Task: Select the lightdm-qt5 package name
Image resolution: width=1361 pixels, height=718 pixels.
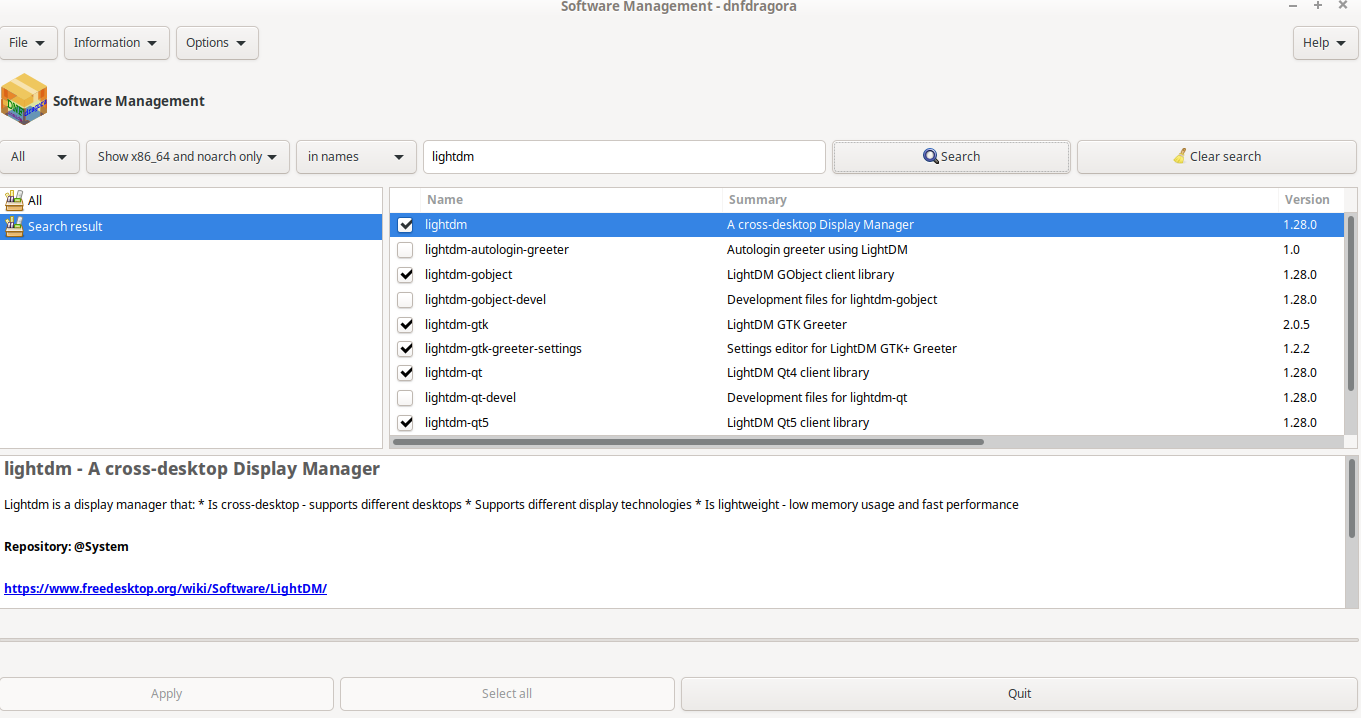Action: click(x=457, y=422)
